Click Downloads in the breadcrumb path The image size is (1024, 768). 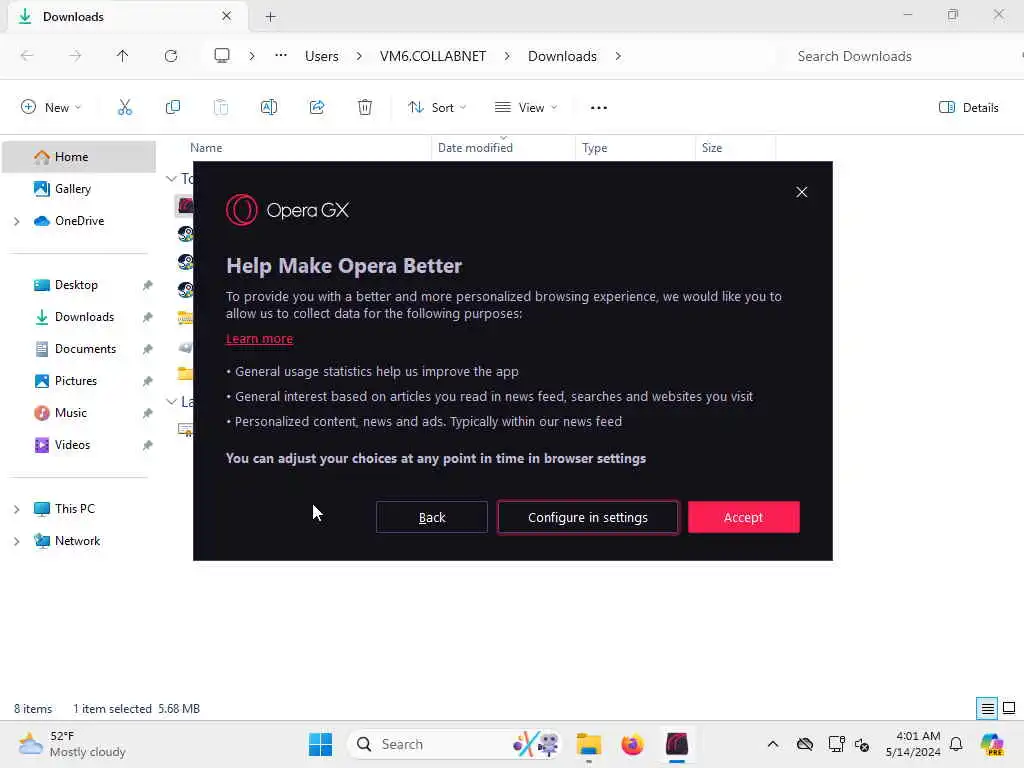(562, 56)
